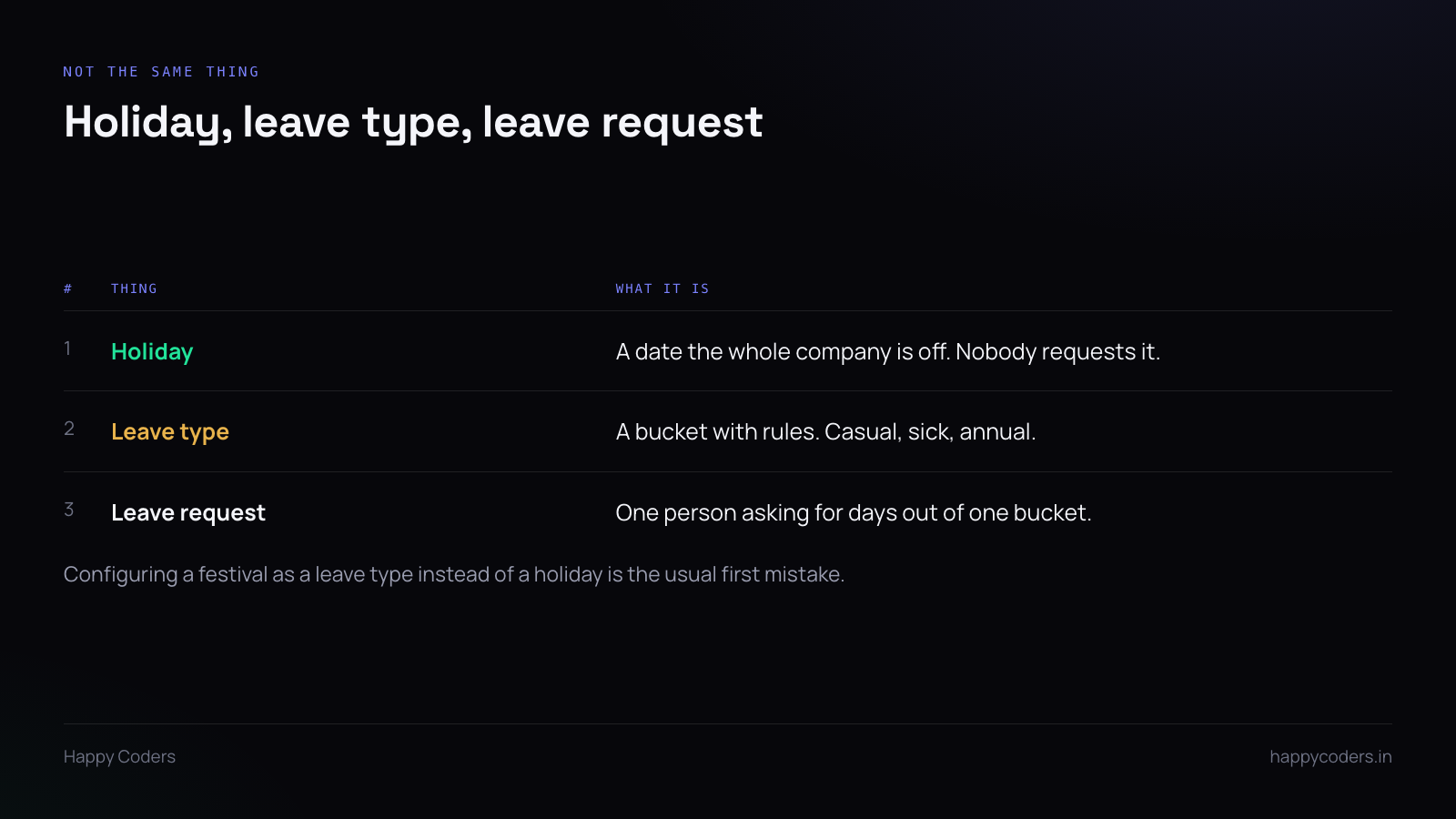Click the description 'A bucket with rules'
The image size is (1456, 819).
click(x=826, y=432)
